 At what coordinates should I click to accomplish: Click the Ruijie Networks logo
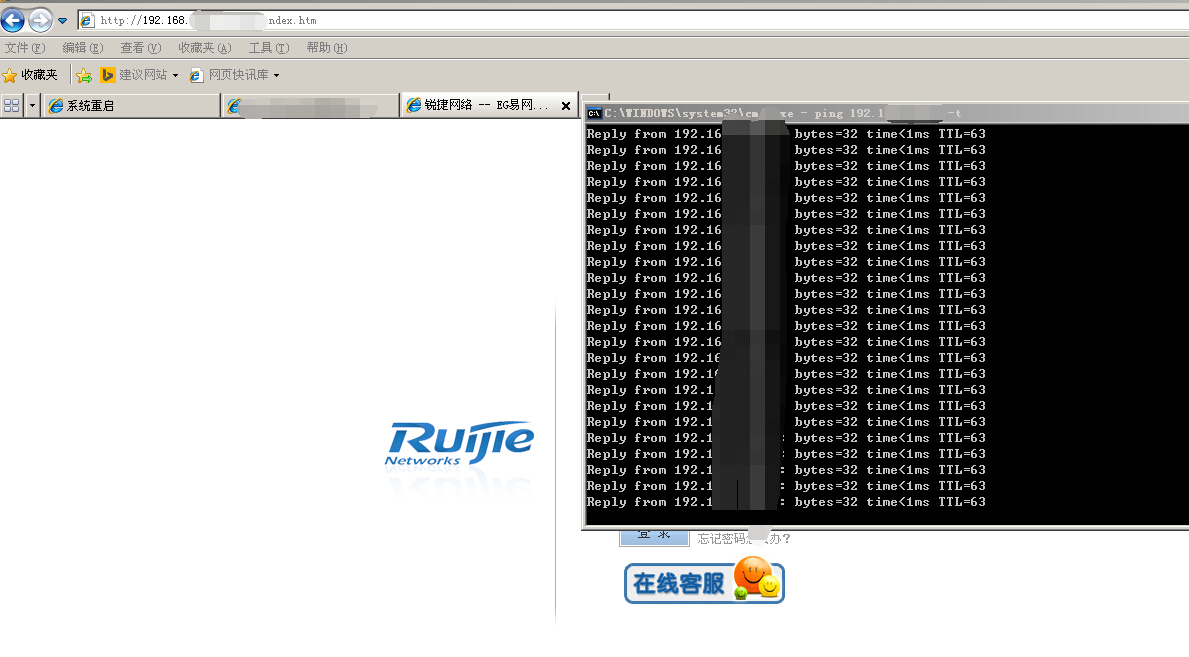coord(460,443)
